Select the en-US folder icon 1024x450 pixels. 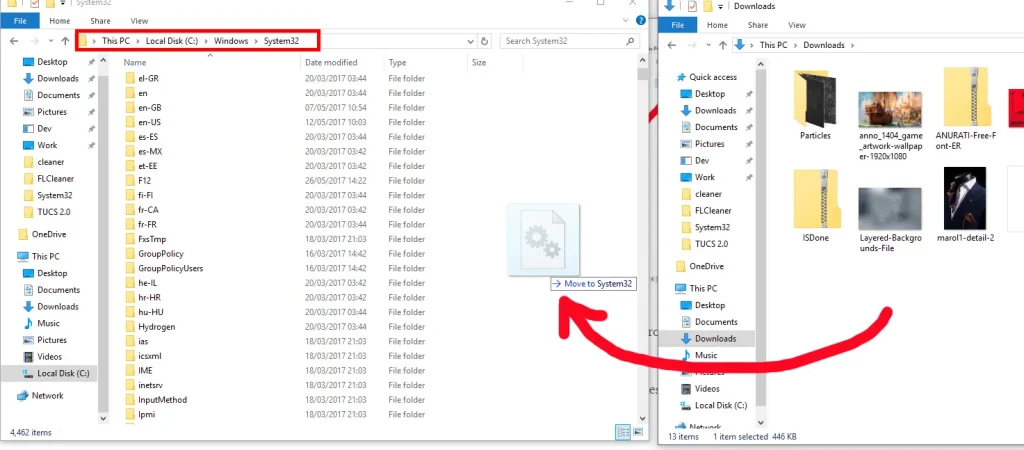[x=131, y=122]
